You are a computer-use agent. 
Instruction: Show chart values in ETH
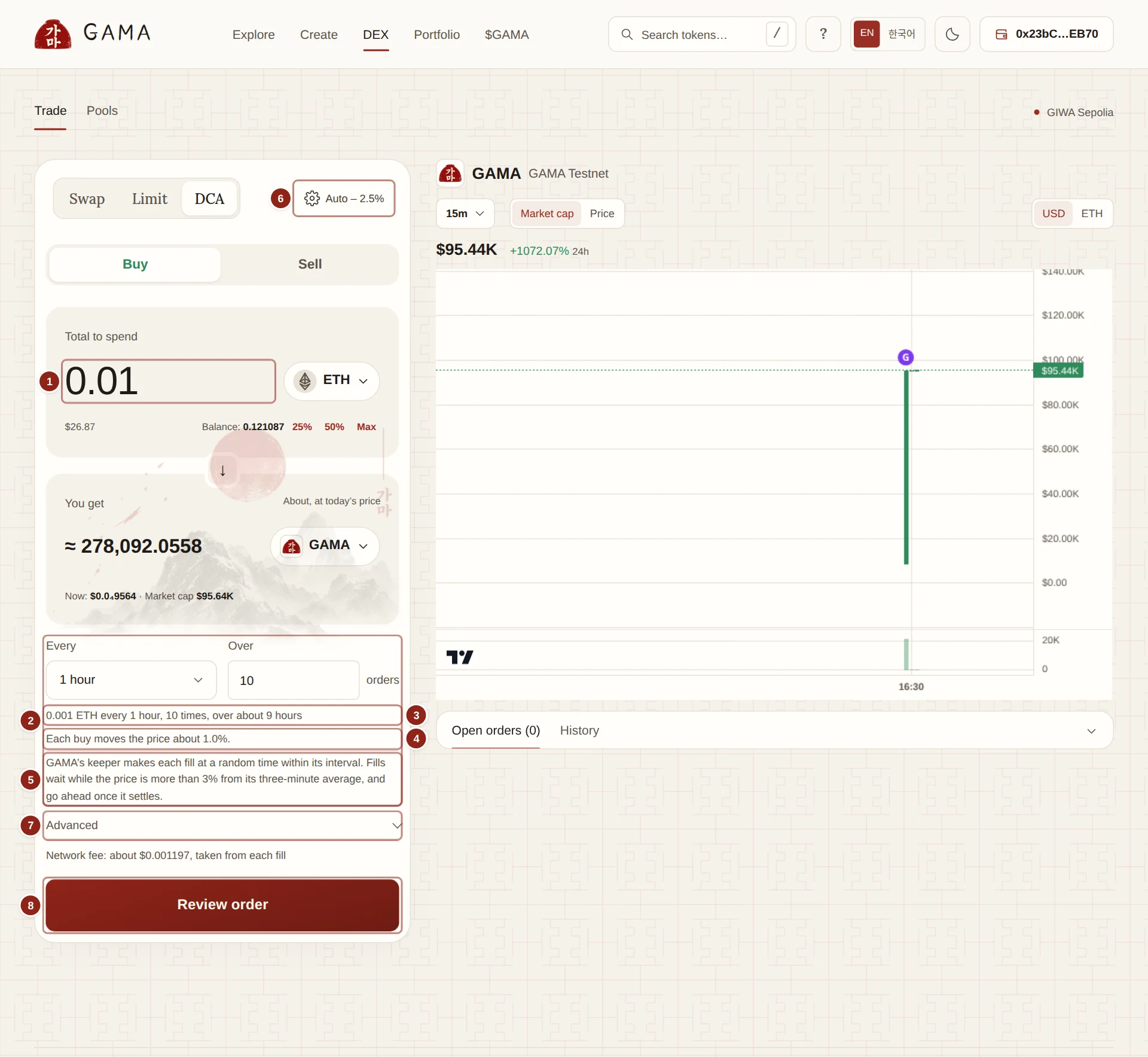1092,214
